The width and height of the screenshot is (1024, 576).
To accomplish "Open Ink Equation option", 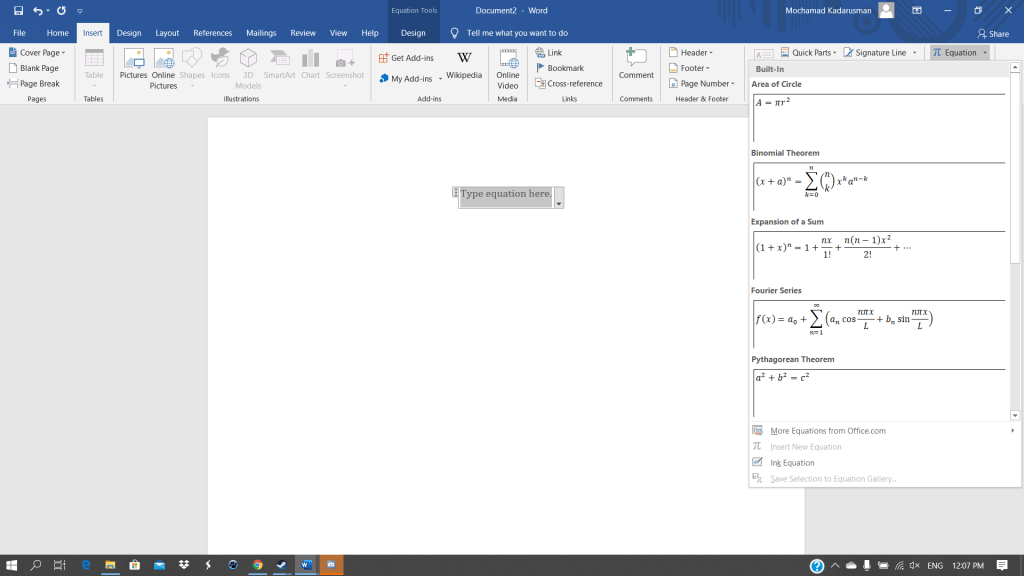I will point(792,463).
